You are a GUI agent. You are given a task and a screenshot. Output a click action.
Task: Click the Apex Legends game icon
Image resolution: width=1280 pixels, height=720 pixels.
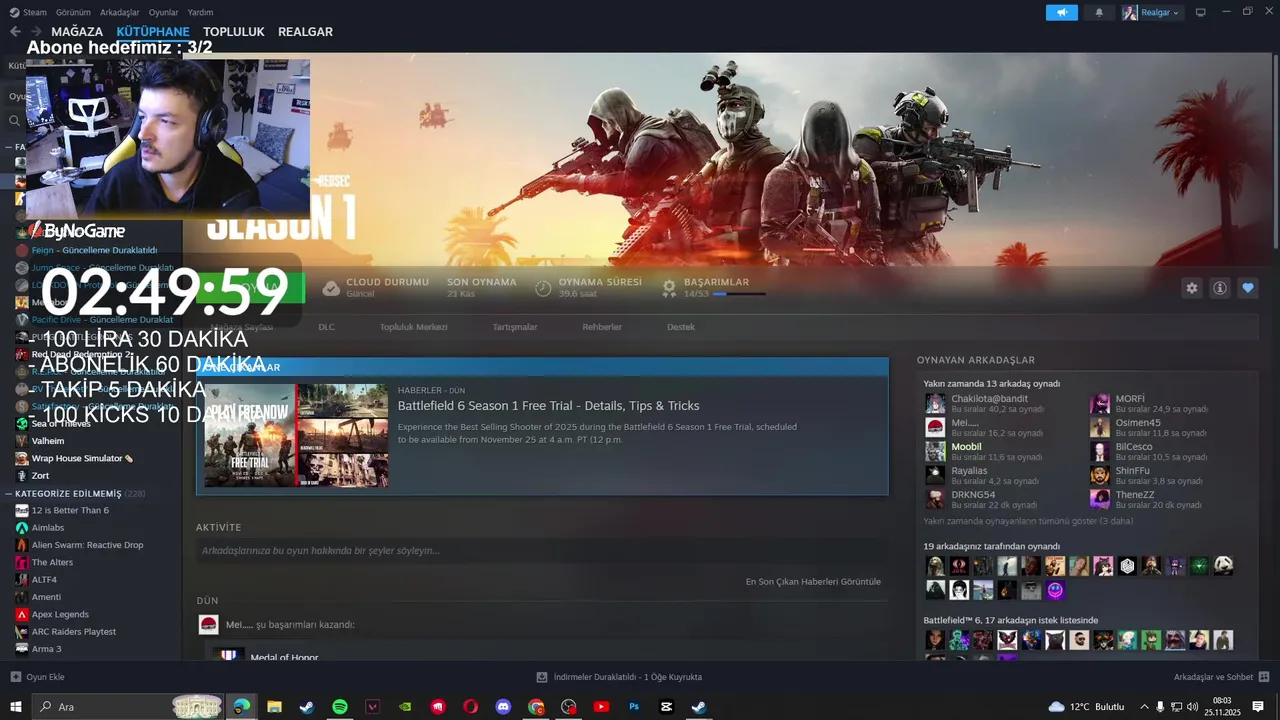(x=22, y=614)
